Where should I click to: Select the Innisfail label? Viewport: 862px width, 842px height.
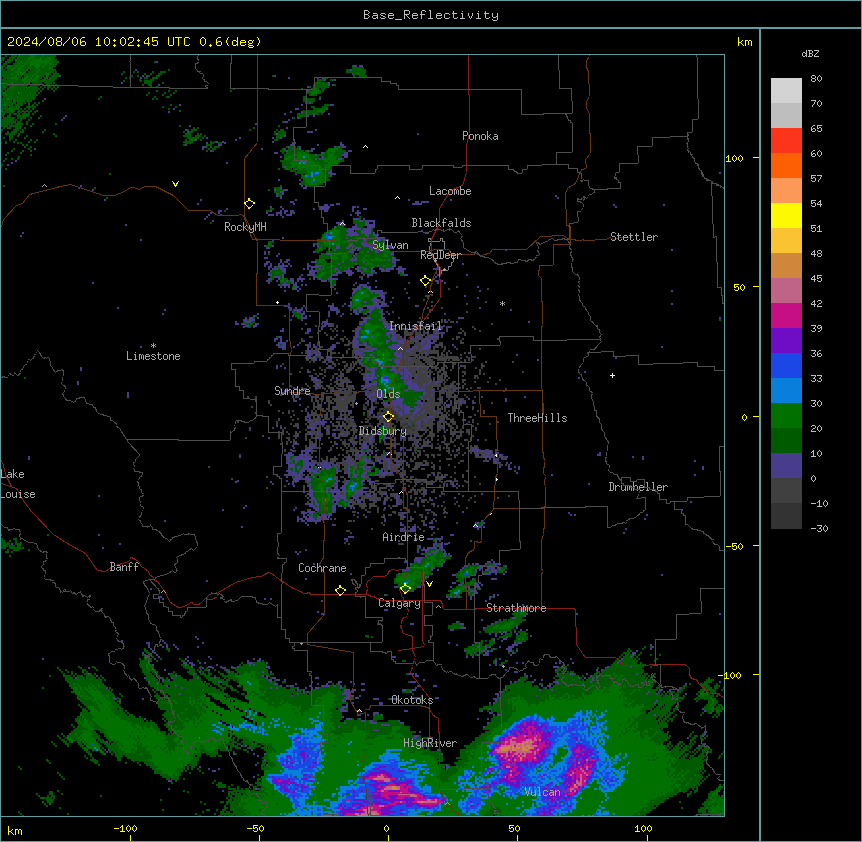click(x=416, y=326)
